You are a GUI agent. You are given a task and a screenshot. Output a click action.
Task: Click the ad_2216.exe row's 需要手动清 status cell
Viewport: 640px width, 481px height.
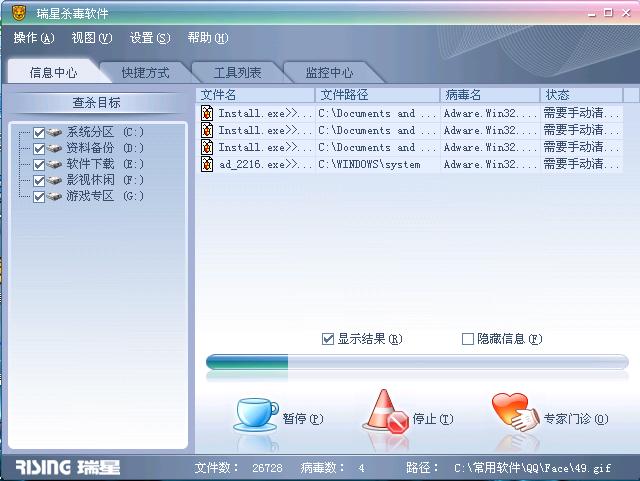[581, 164]
